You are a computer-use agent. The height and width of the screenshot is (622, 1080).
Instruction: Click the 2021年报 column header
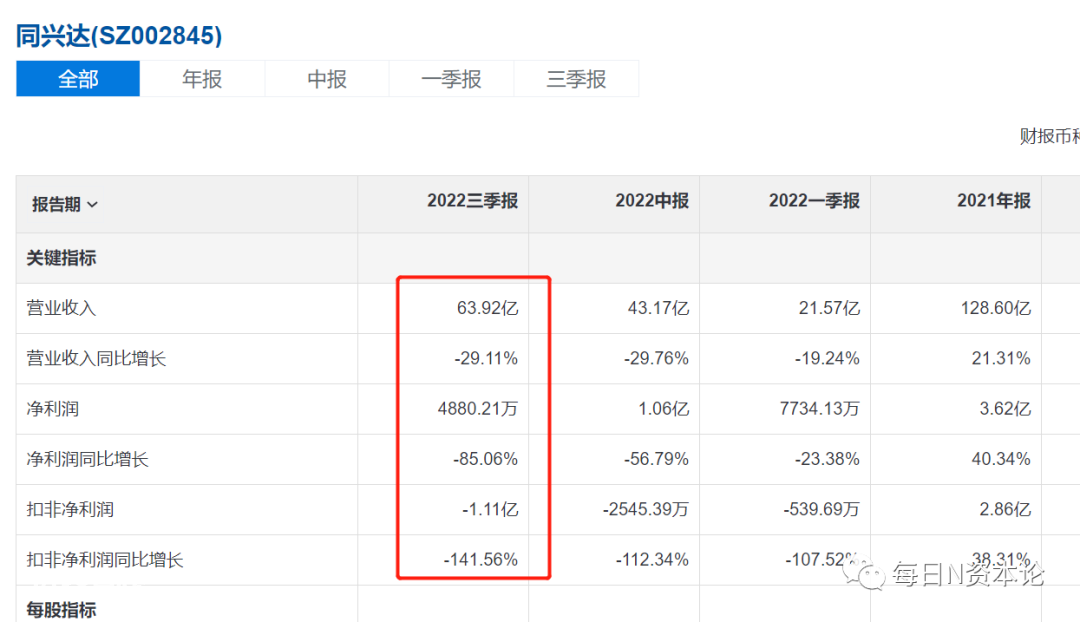[x=994, y=201]
